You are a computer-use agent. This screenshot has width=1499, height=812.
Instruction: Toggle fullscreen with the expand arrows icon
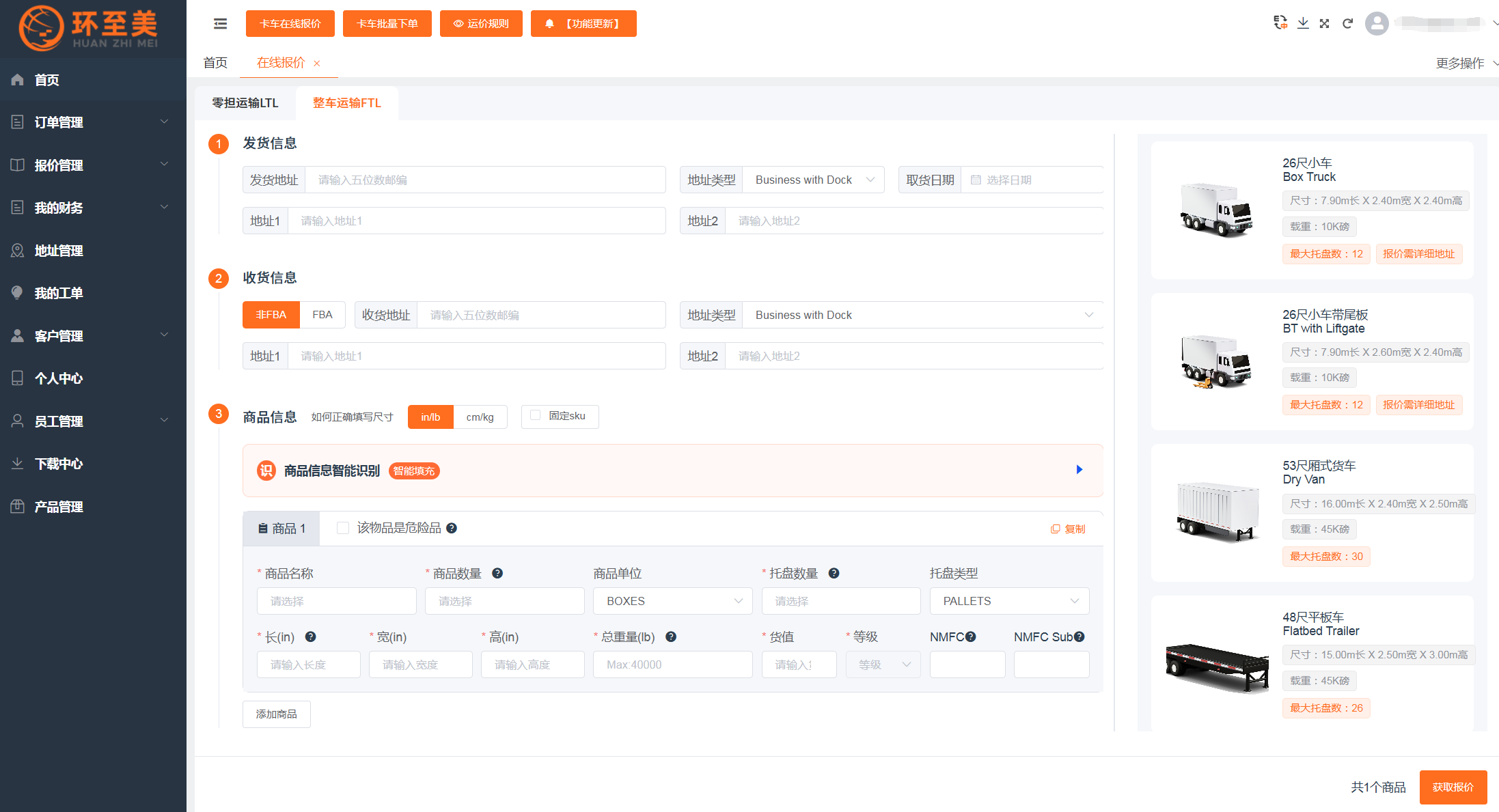[x=1324, y=23]
